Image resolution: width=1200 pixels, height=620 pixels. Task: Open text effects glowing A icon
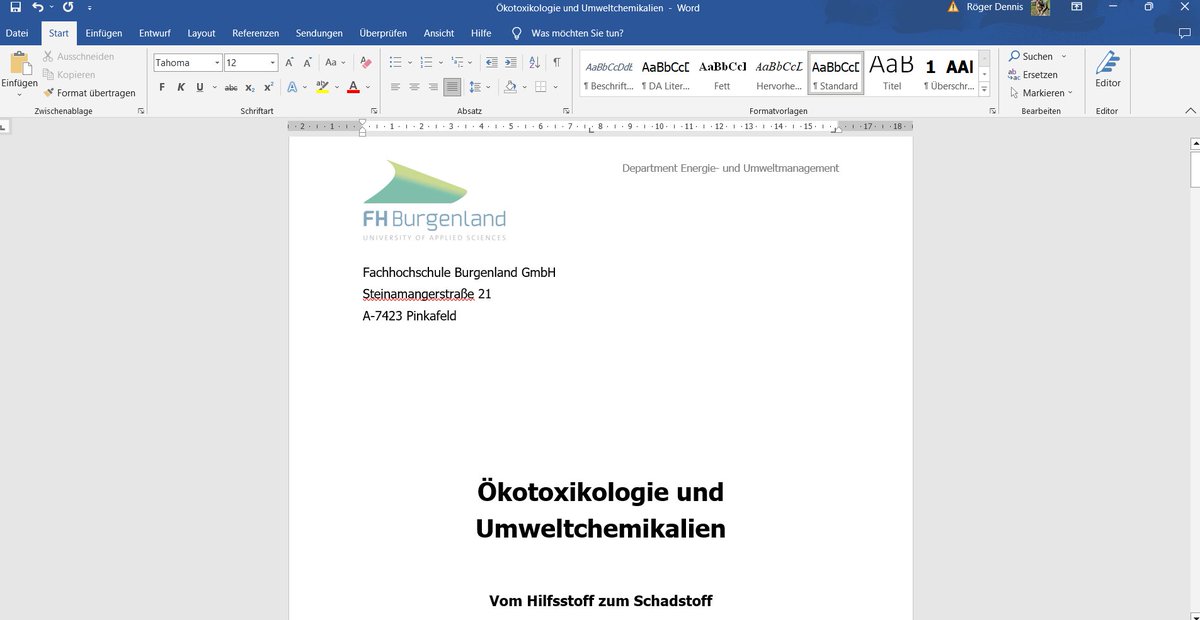click(292, 87)
